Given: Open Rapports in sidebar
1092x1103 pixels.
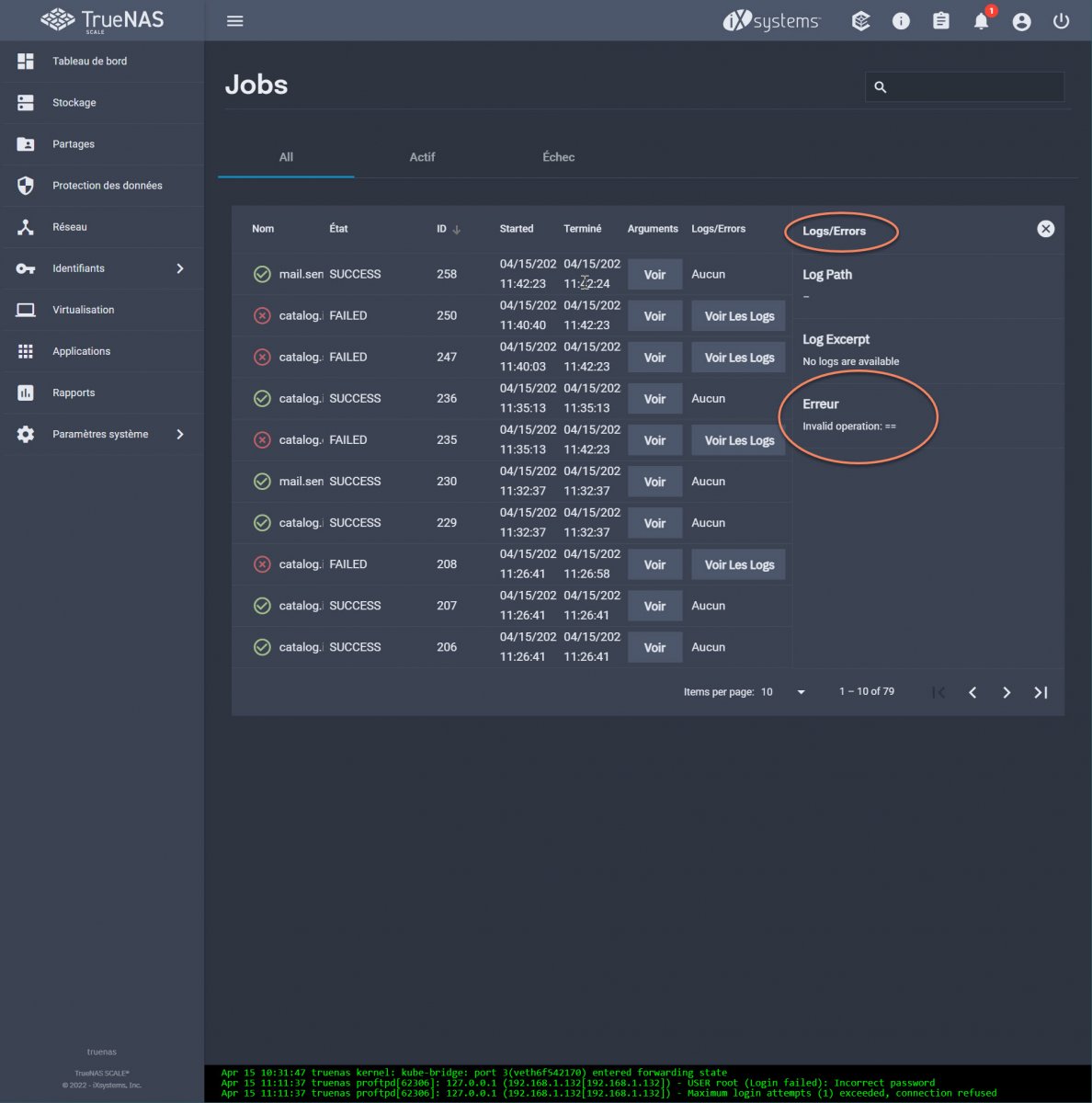Looking at the screenshot, I should (102, 392).
